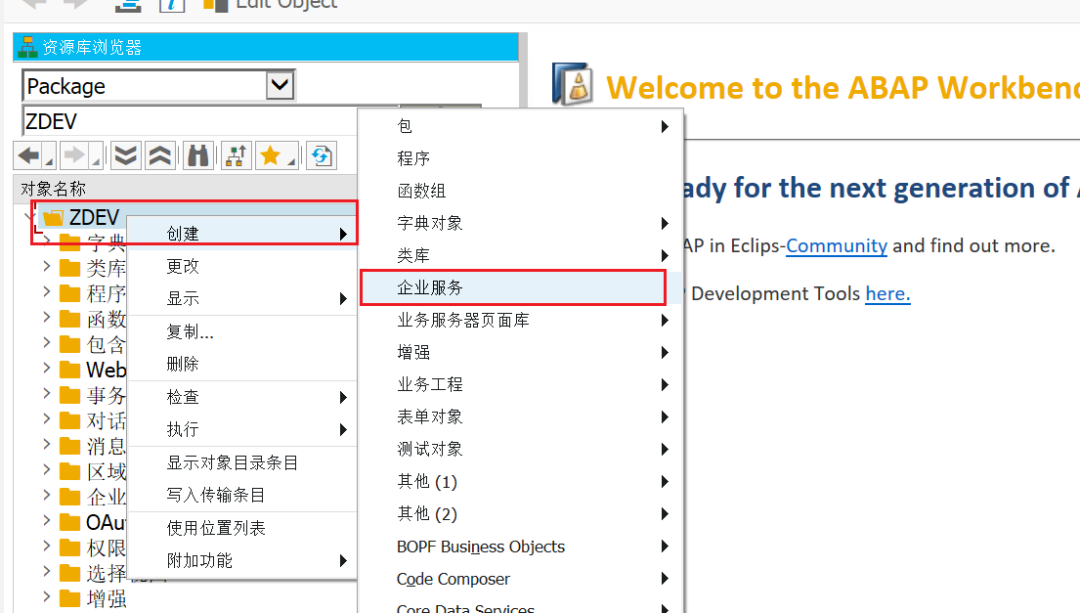Click the 对象名称 column header
The image size is (1080, 613).
pyautogui.click(x=186, y=189)
